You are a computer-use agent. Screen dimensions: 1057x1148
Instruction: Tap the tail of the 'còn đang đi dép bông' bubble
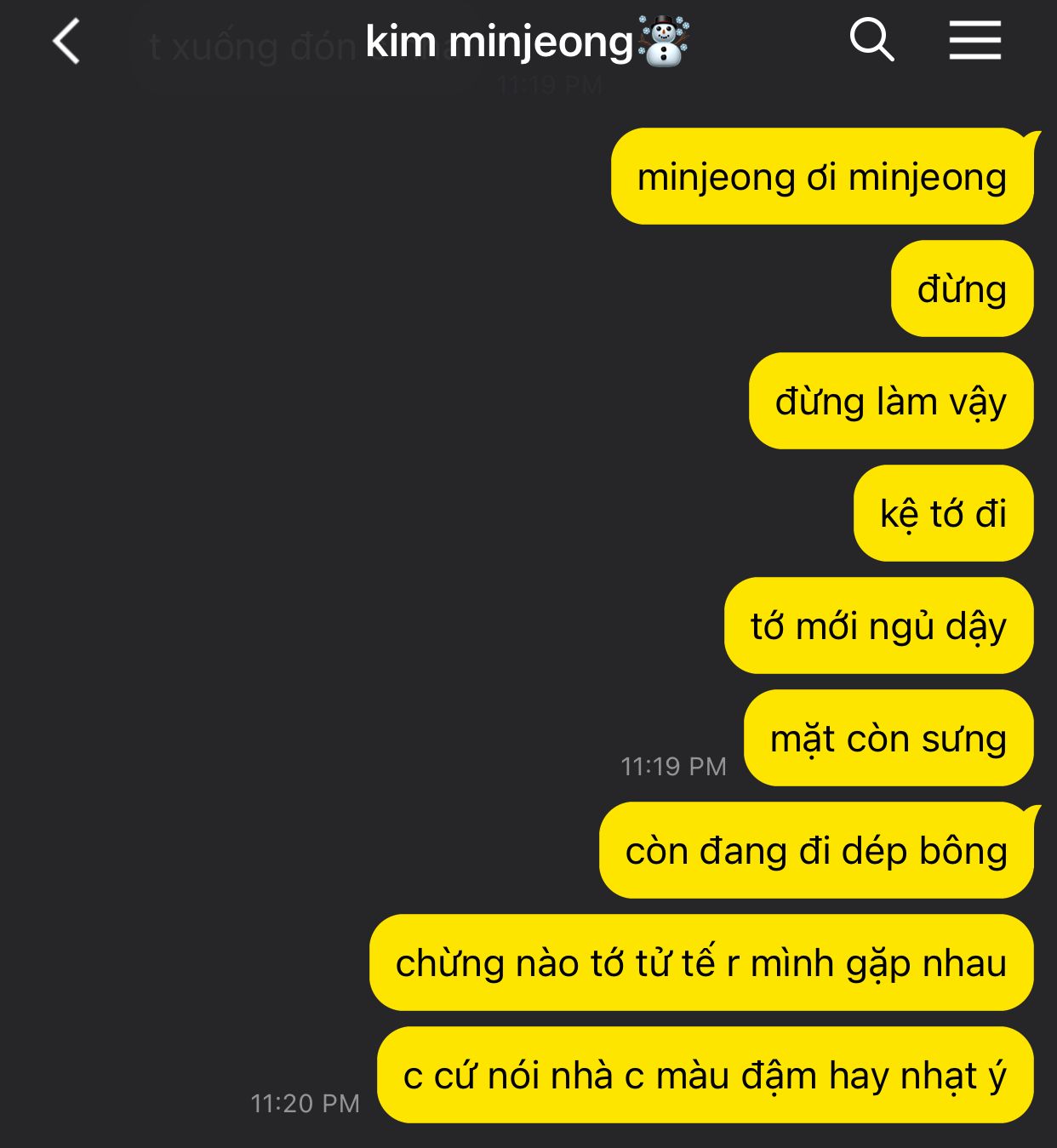coord(1033,811)
